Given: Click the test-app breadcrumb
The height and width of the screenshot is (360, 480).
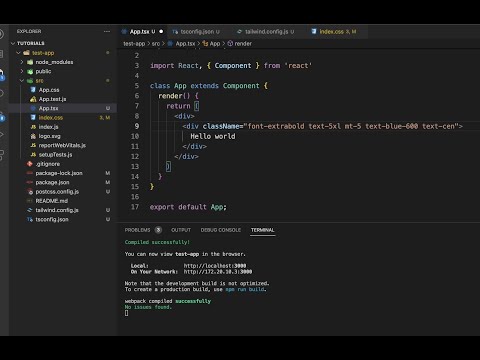Looking at the screenshot, I should point(134,44).
